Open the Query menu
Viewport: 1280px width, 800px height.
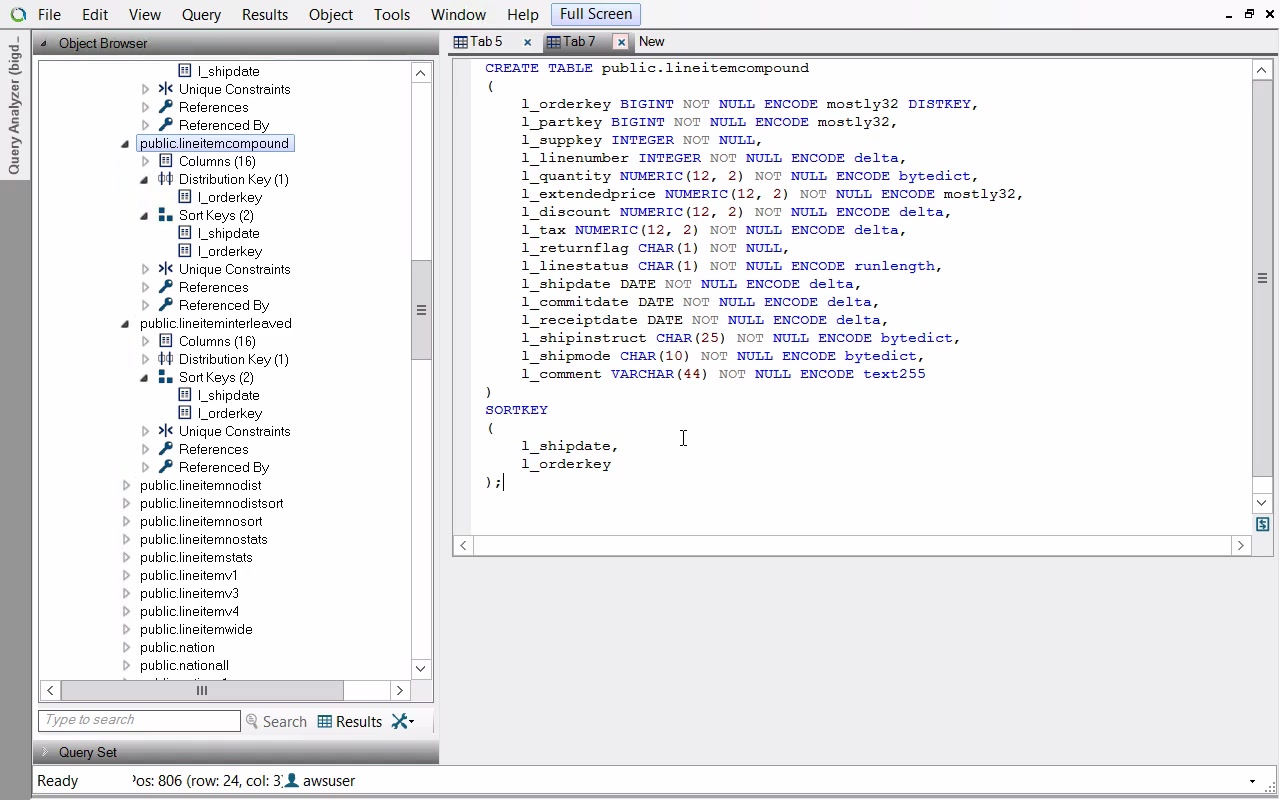point(201,15)
